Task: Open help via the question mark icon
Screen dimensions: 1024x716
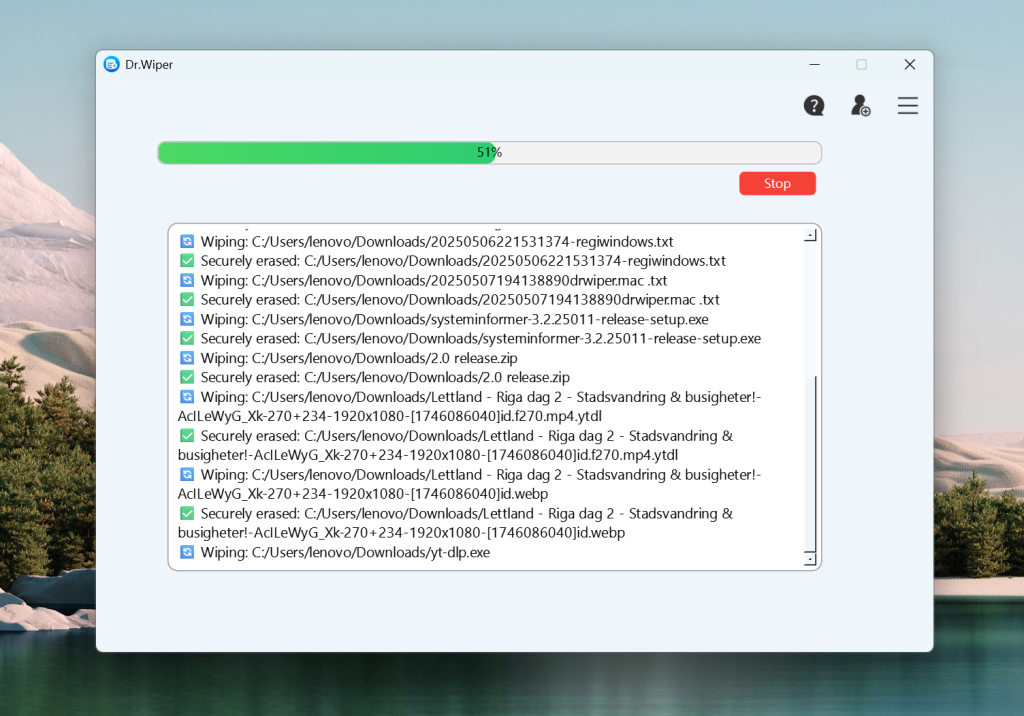Action: click(x=814, y=105)
